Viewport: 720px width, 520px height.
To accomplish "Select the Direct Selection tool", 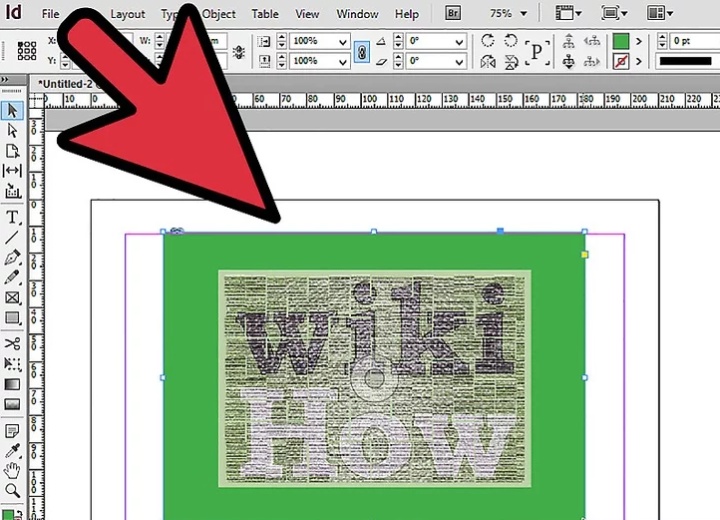I will tap(12, 130).
